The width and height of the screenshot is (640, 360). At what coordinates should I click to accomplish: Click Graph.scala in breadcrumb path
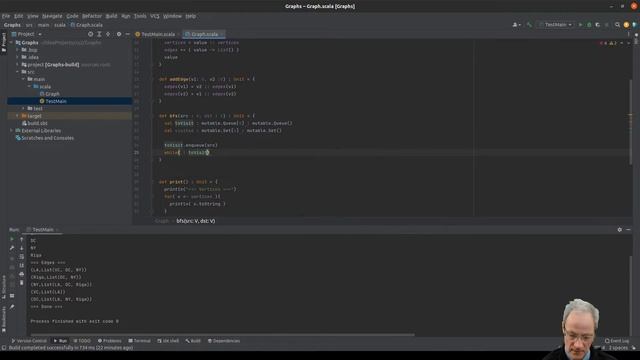[87, 25]
